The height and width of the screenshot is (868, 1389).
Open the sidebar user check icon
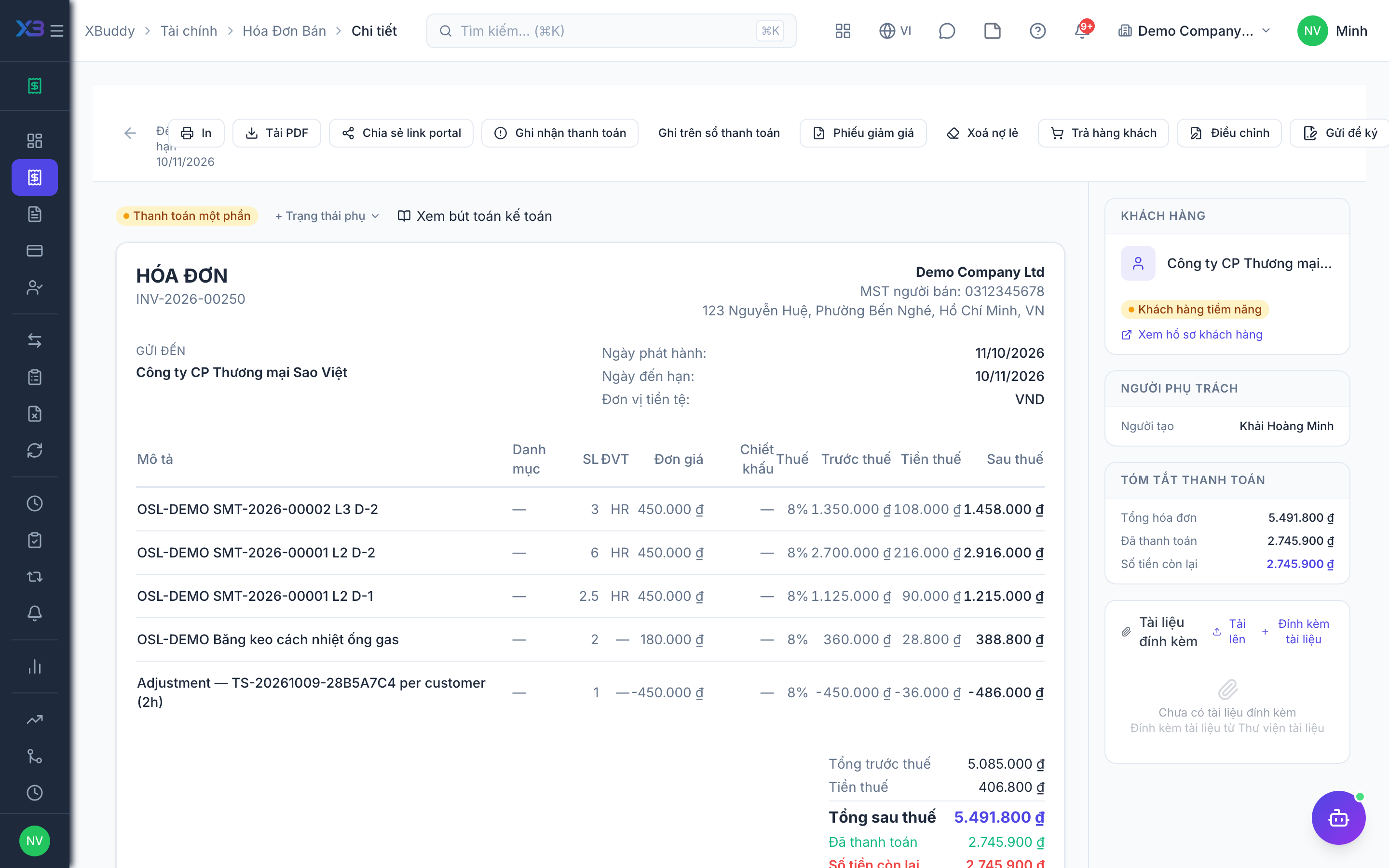click(x=34, y=287)
